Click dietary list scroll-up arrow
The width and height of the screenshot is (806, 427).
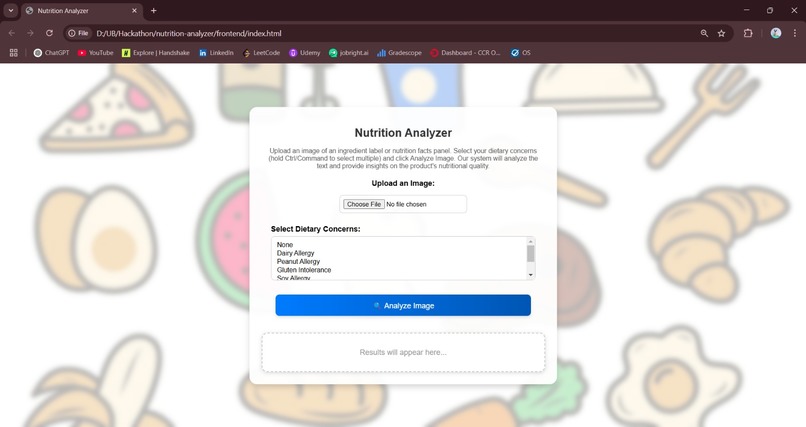click(530, 241)
